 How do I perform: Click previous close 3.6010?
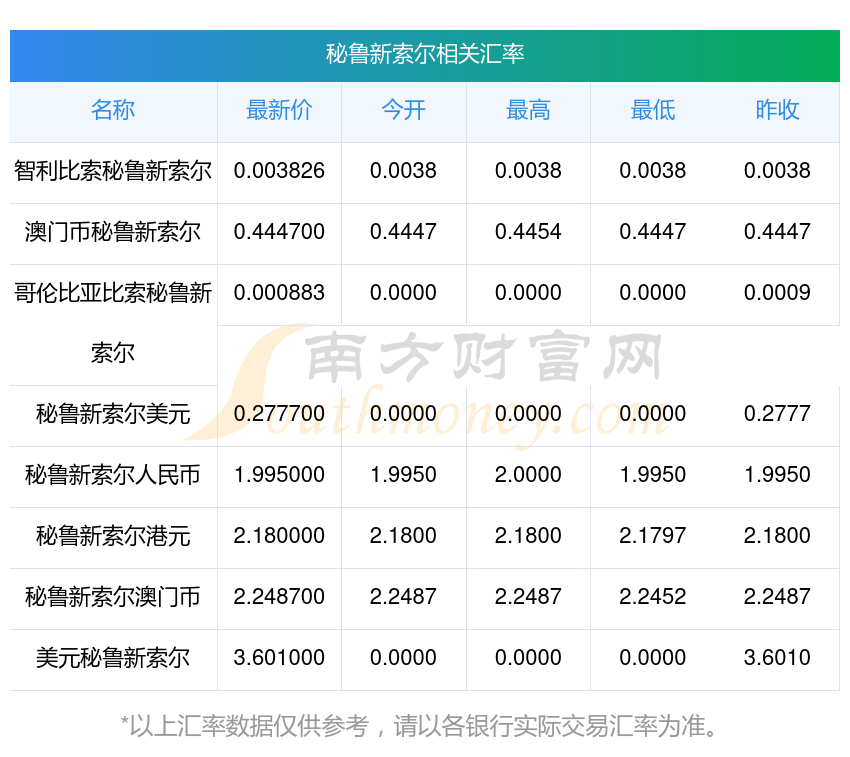click(x=777, y=658)
